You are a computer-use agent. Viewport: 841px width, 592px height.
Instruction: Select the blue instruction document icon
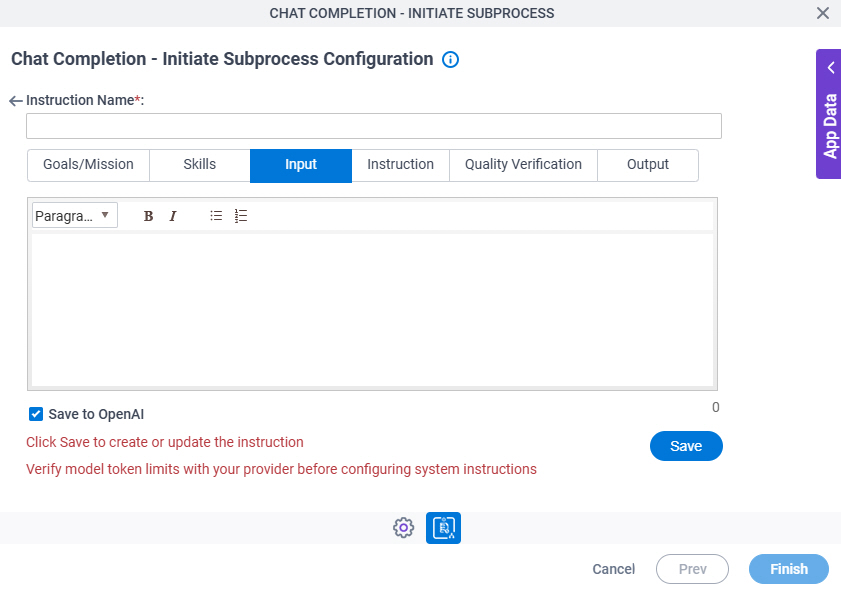click(x=444, y=528)
